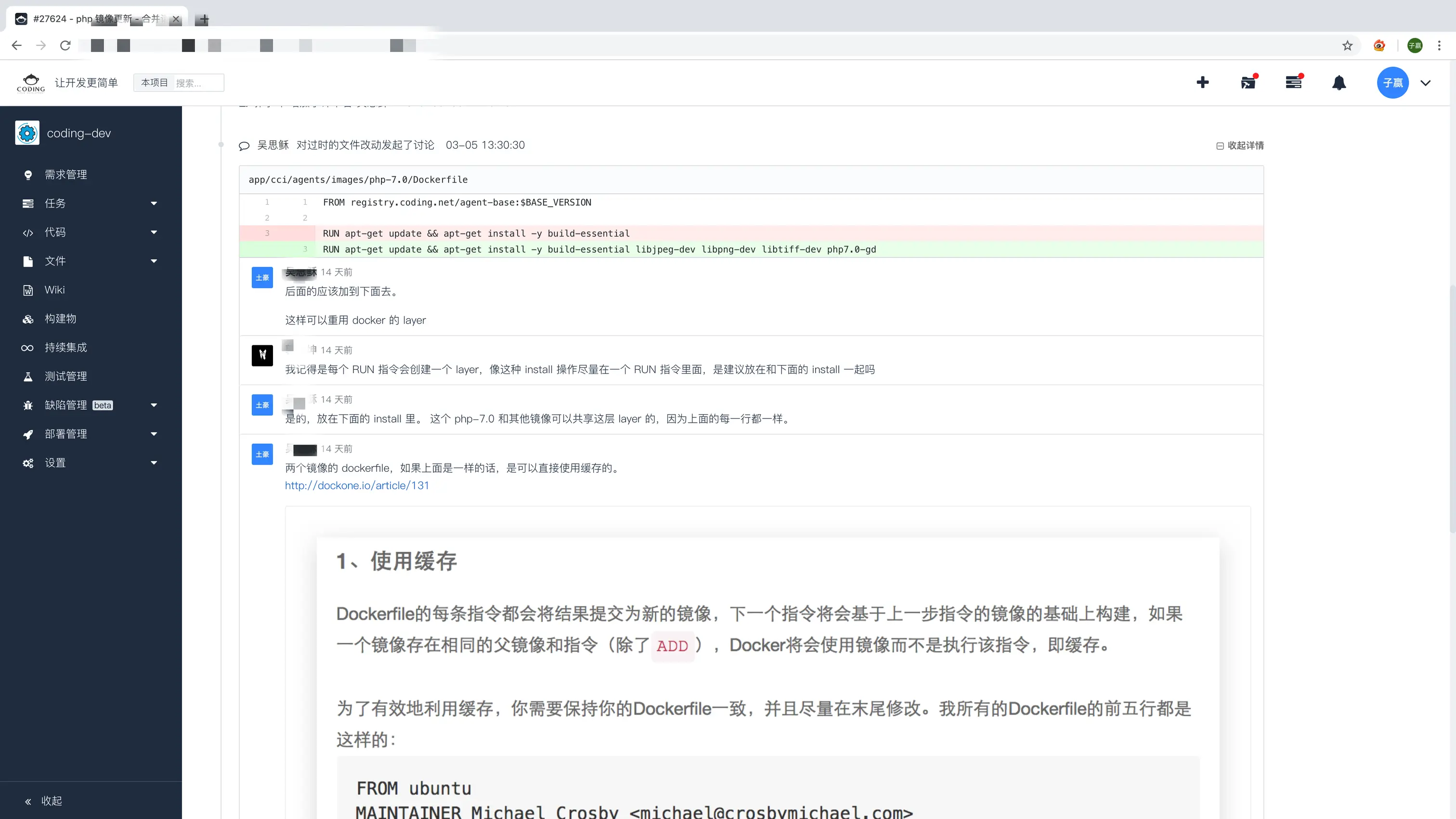Expand the 任务 submenu arrow
This screenshot has height=819, width=1456.
[x=154, y=204]
